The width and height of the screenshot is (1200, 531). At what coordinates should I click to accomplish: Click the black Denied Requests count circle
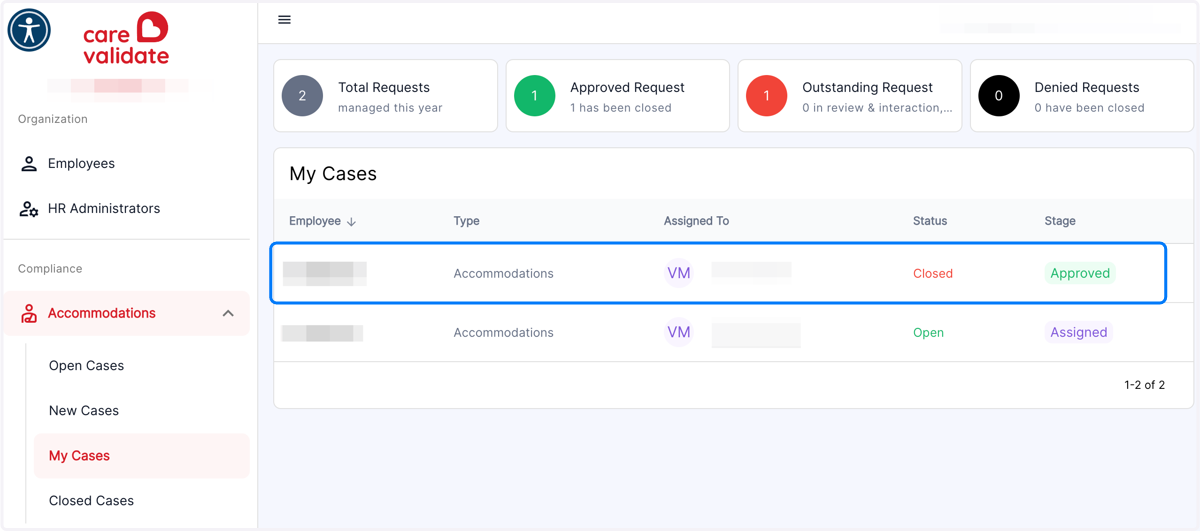click(998, 96)
